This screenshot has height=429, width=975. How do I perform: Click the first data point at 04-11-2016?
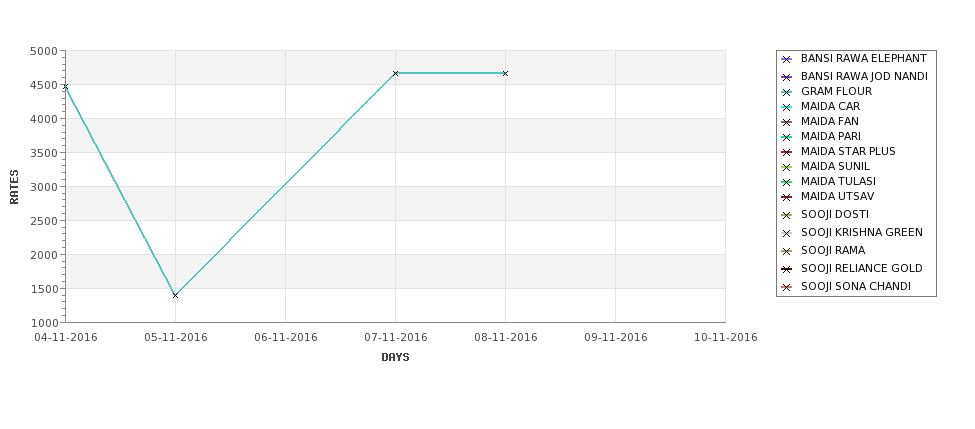pos(66,86)
